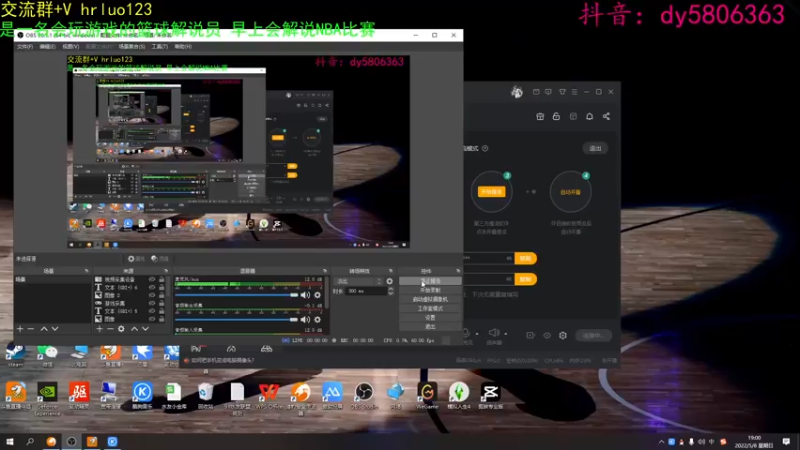The height and width of the screenshot is (450, 800).
Task: Move selected source up in 来源 dock
Action: (134, 329)
